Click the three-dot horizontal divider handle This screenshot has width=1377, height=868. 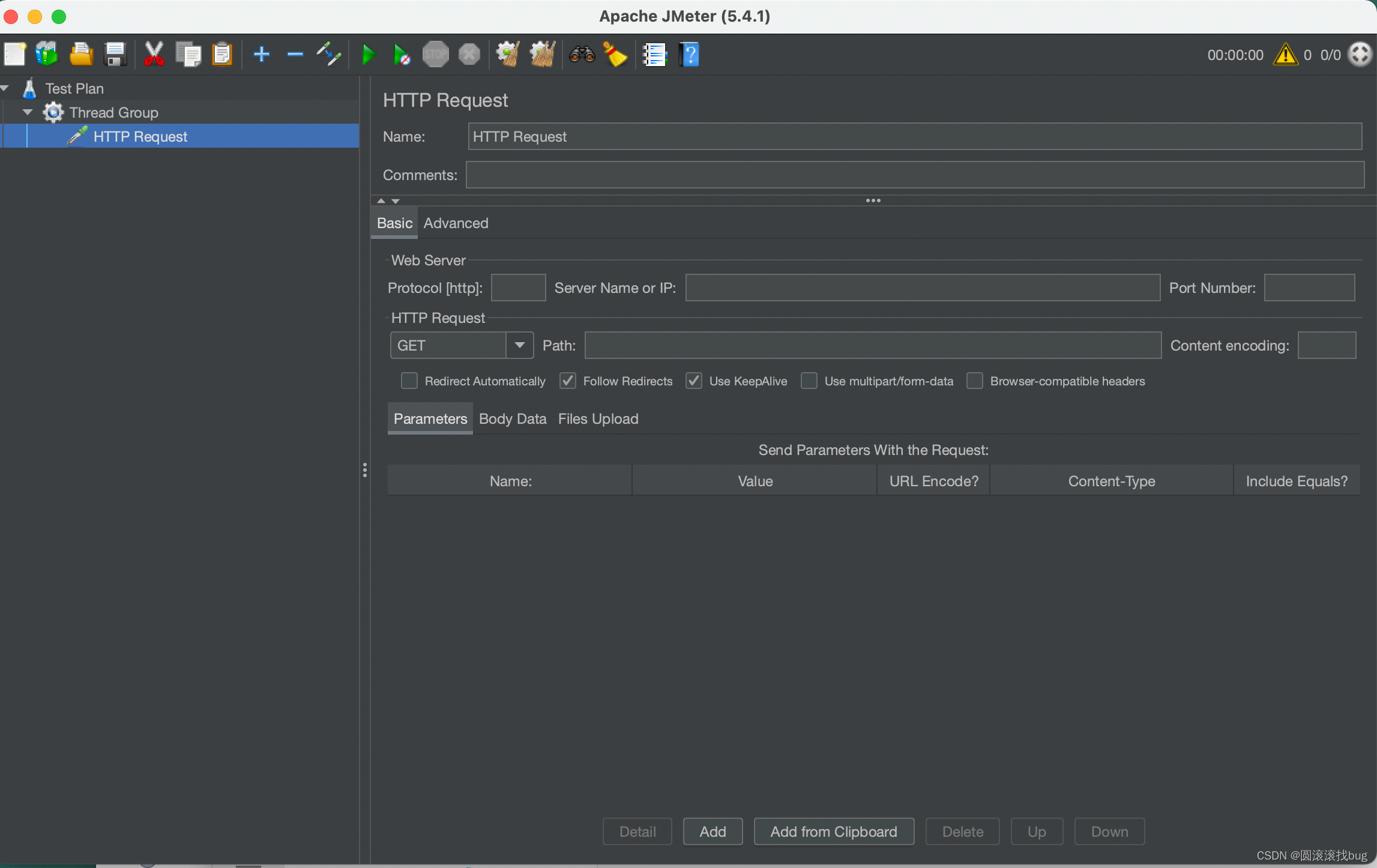873,200
